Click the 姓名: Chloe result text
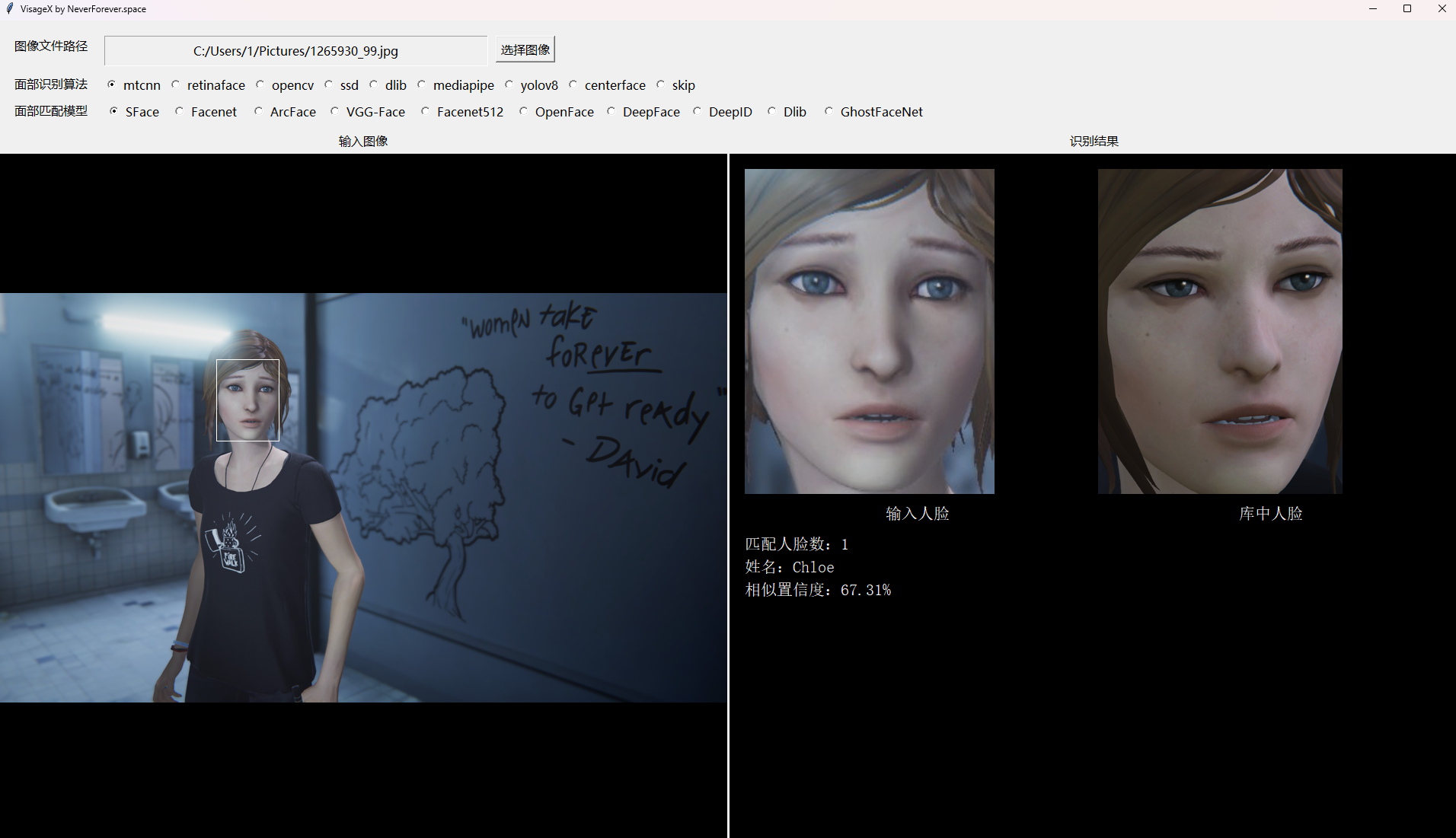 click(790, 567)
